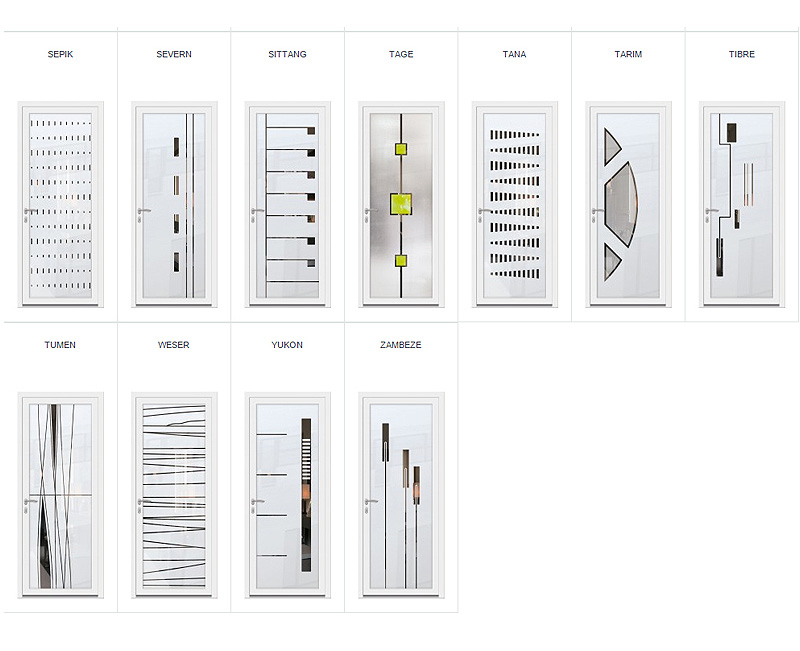The width and height of the screenshot is (800, 651).
Task: Select the TIBRE door thumbnail
Action: (742, 205)
